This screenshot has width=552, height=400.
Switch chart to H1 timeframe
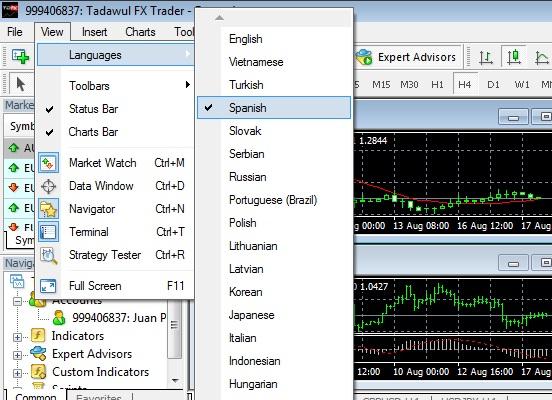pyautogui.click(x=437, y=85)
